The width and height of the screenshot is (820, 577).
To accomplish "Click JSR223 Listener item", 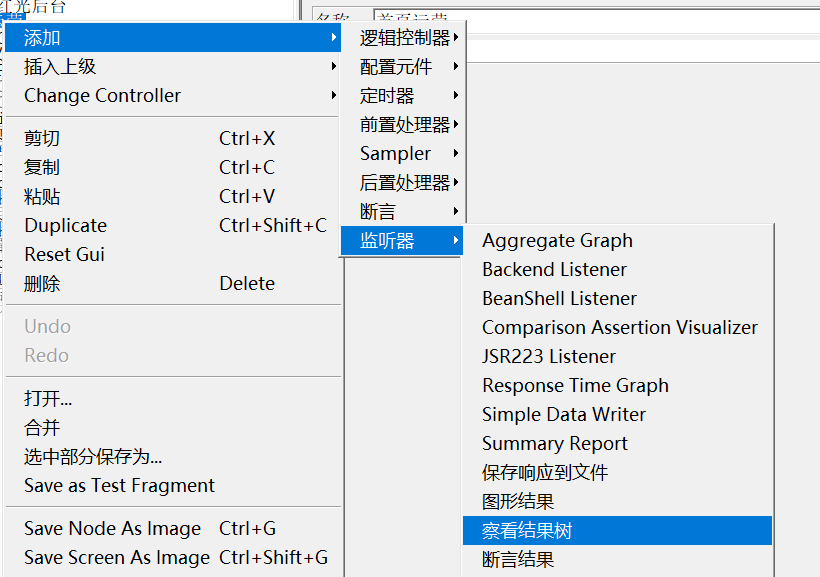I will tap(548, 357).
